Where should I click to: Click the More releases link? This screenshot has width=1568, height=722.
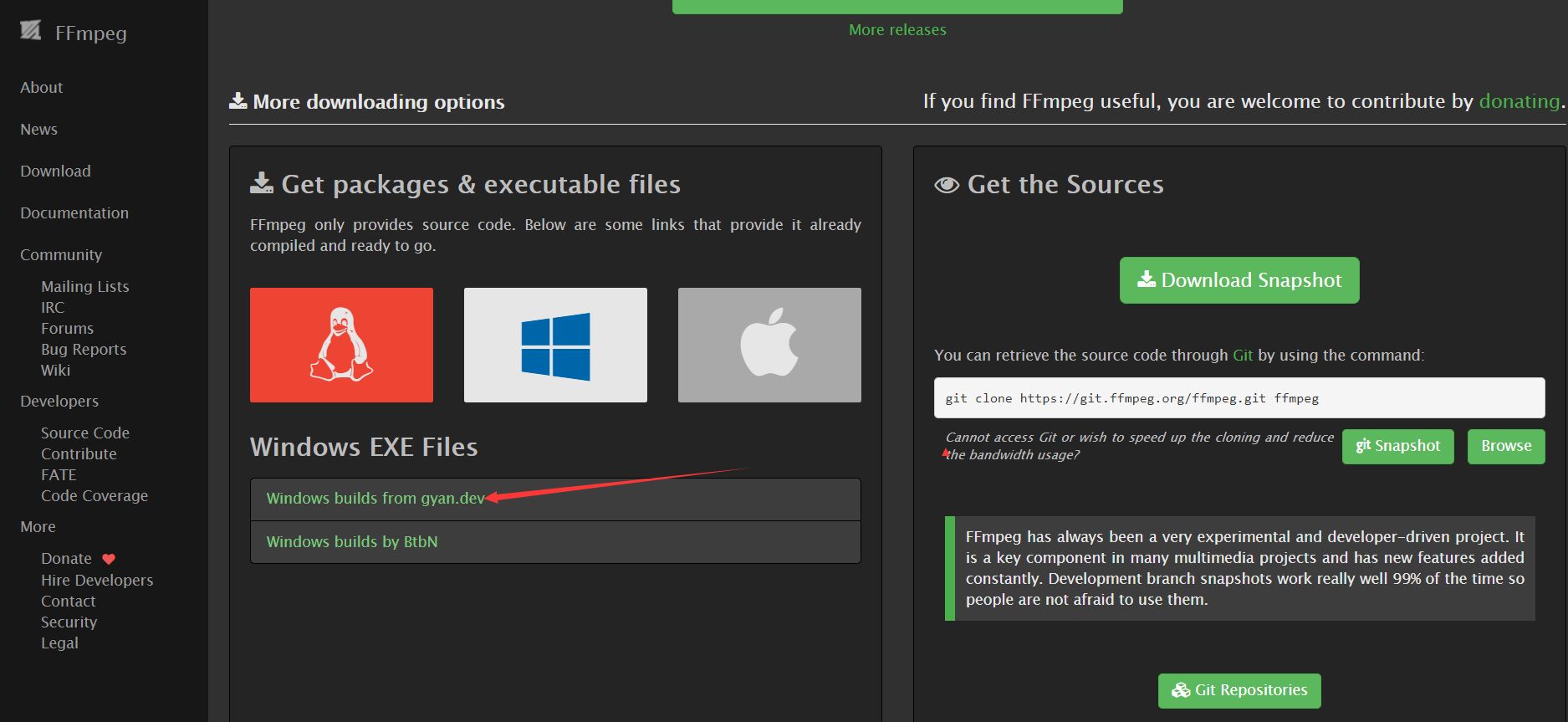897,29
